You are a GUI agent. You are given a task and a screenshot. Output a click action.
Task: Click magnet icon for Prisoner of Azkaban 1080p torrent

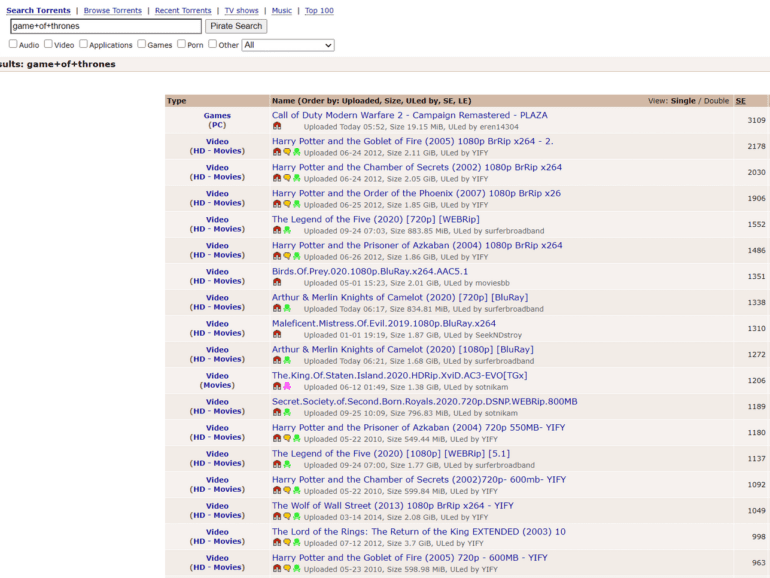coord(277,256)
